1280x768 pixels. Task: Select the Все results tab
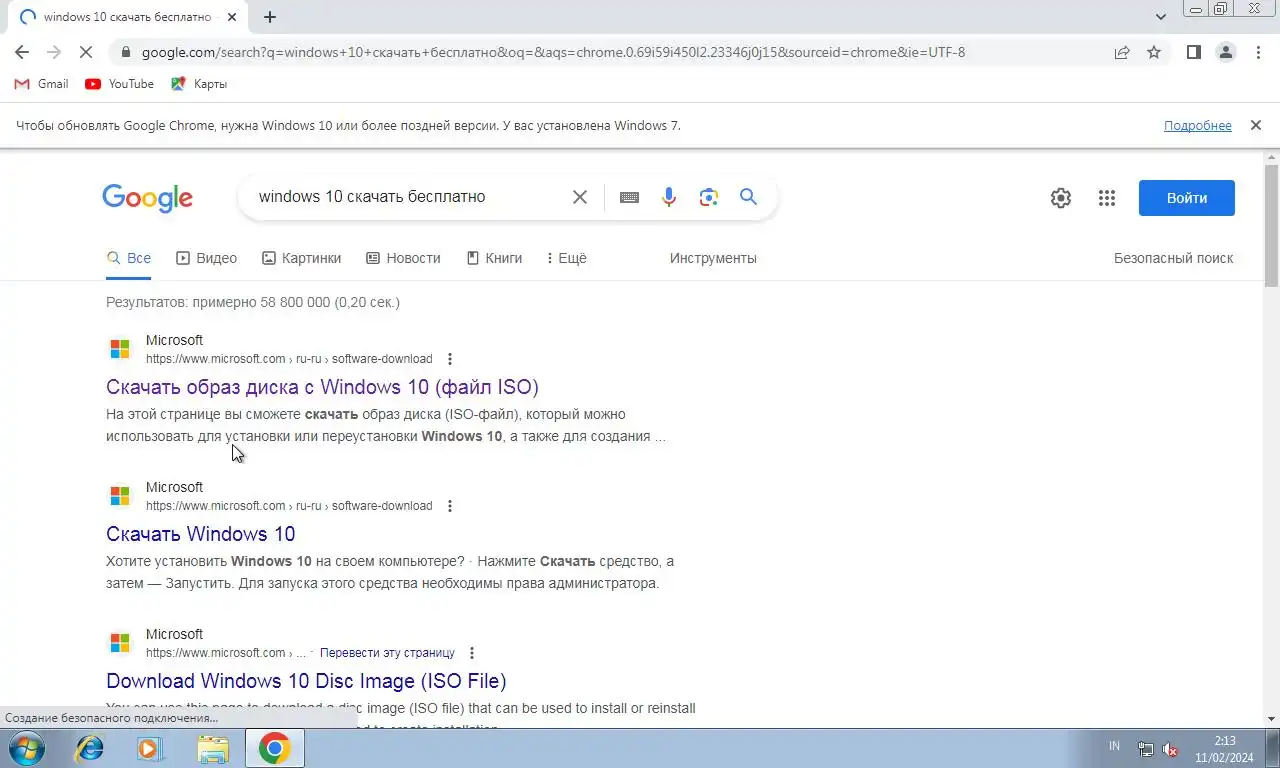tap(129, 258)
